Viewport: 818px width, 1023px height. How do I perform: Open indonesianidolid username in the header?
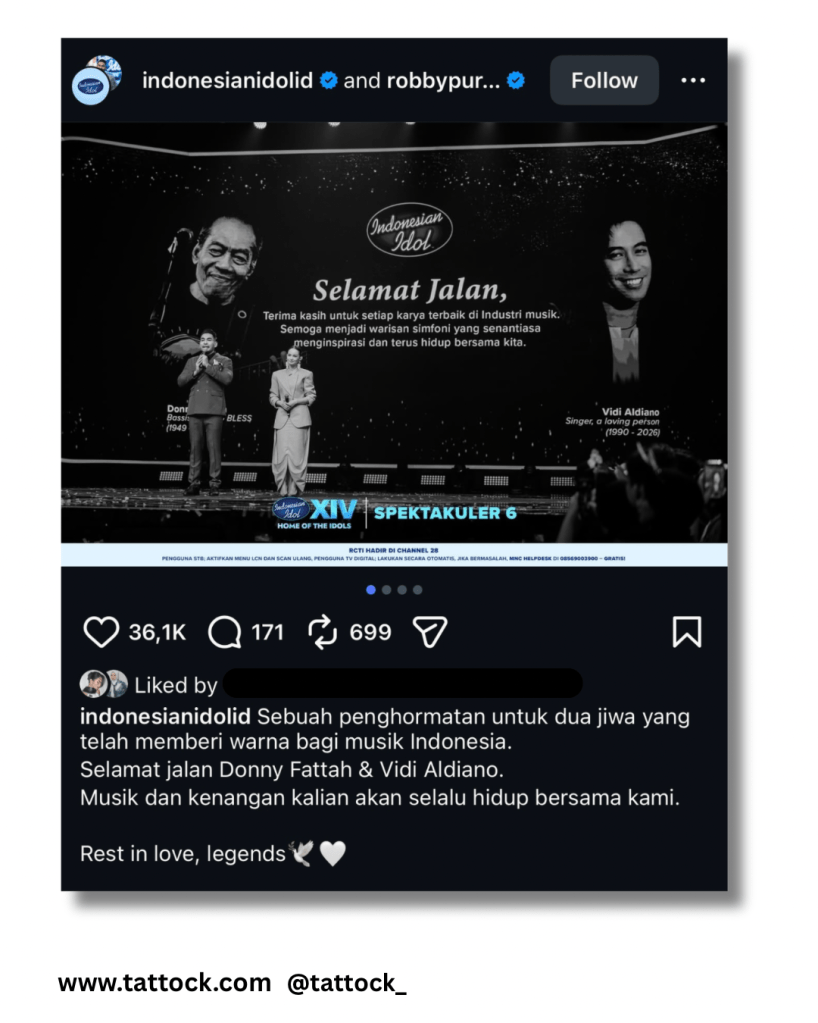tap(227, 80)
